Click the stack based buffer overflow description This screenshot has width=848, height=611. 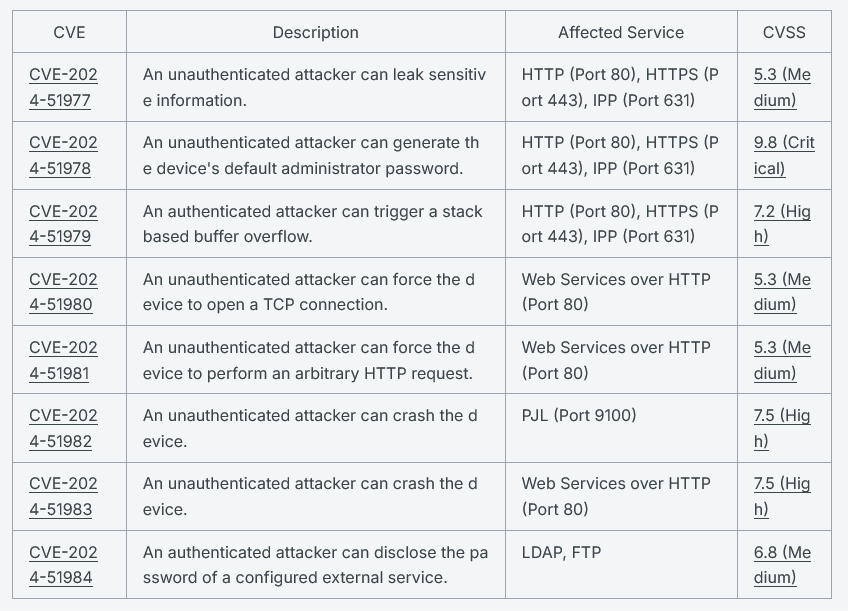[x=313, y=223]
